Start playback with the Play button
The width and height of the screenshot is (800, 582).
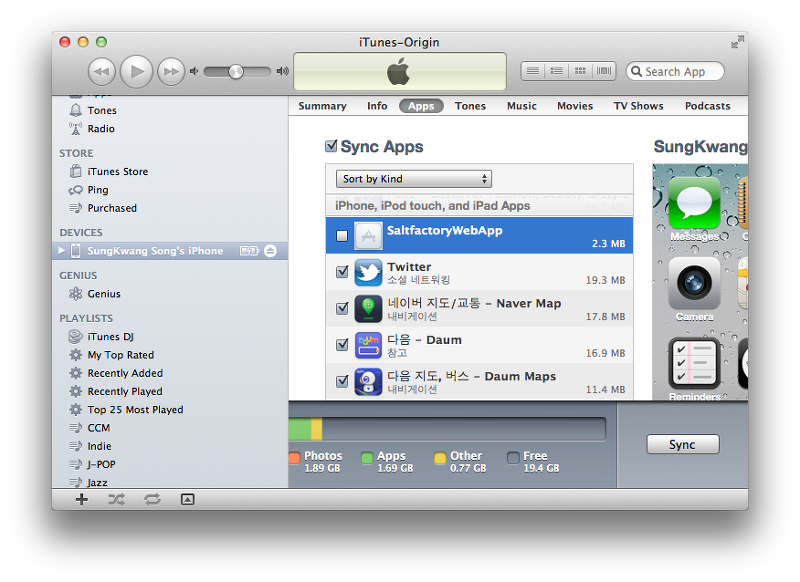point(136,71)
